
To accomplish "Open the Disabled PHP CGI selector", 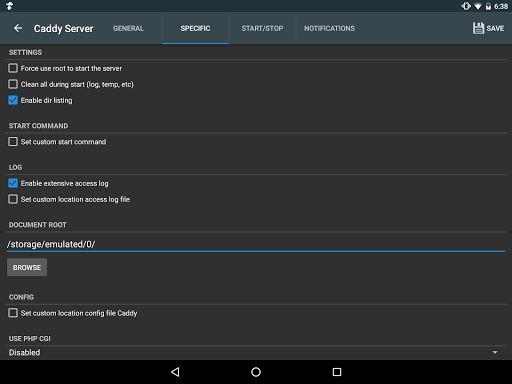I will click(256, 352).
